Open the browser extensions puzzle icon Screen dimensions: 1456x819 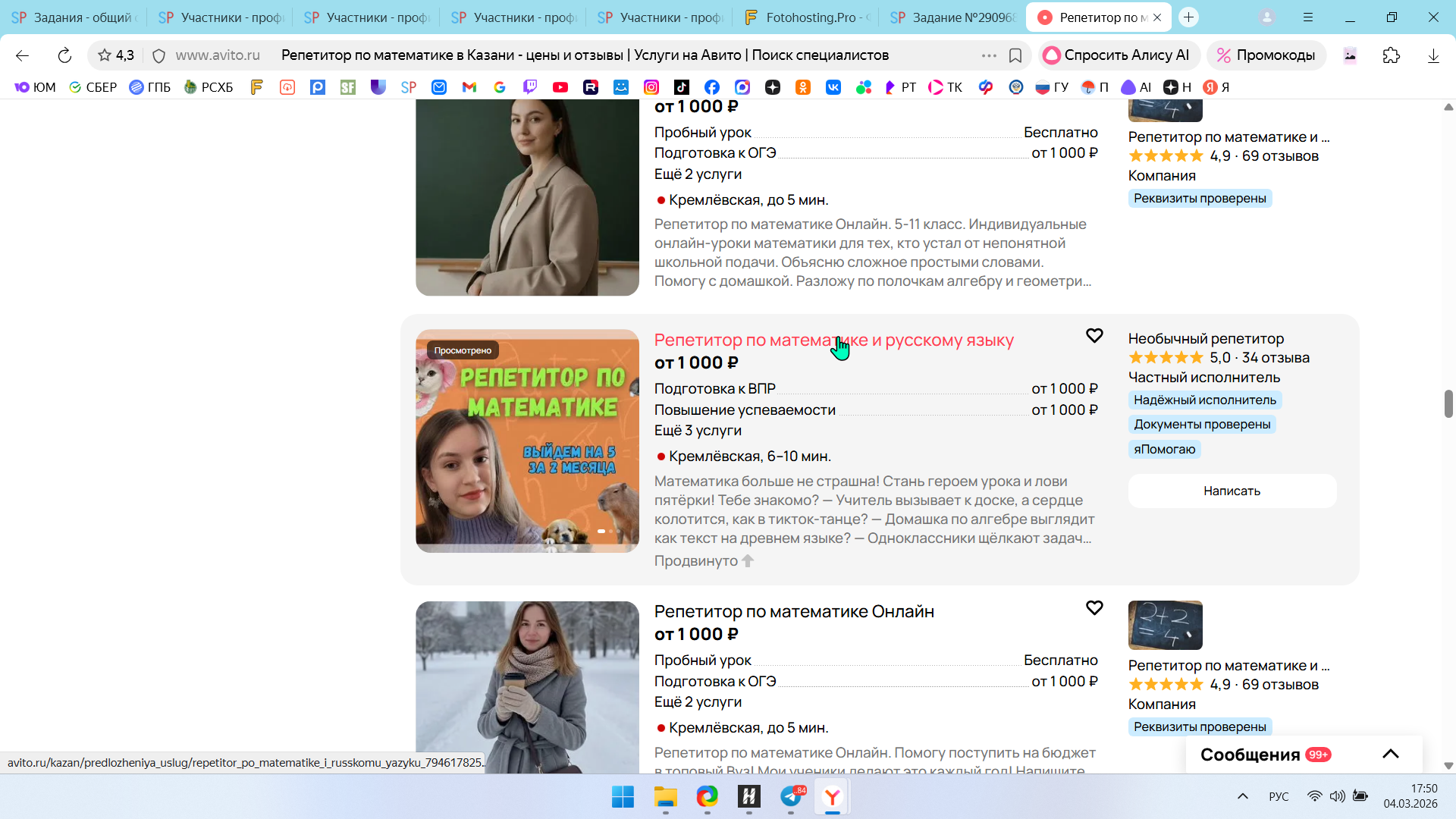pos(1391,55)
